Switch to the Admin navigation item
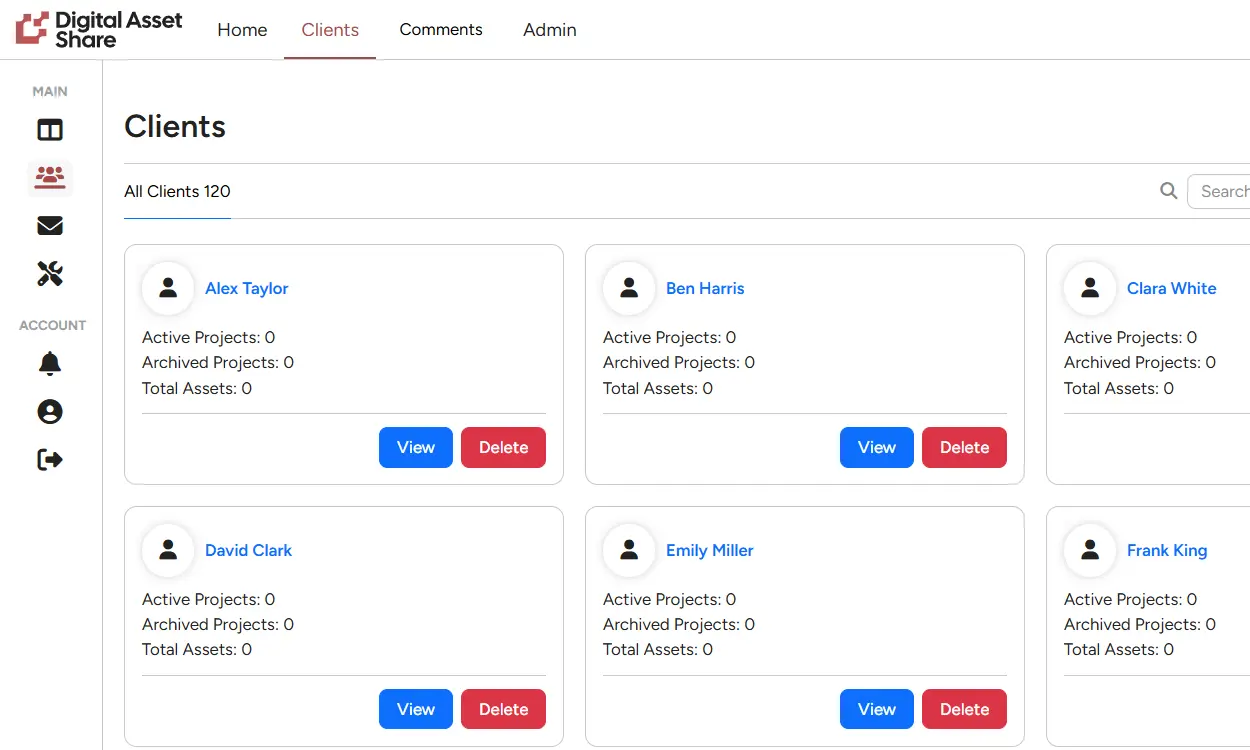 (549, 30)
